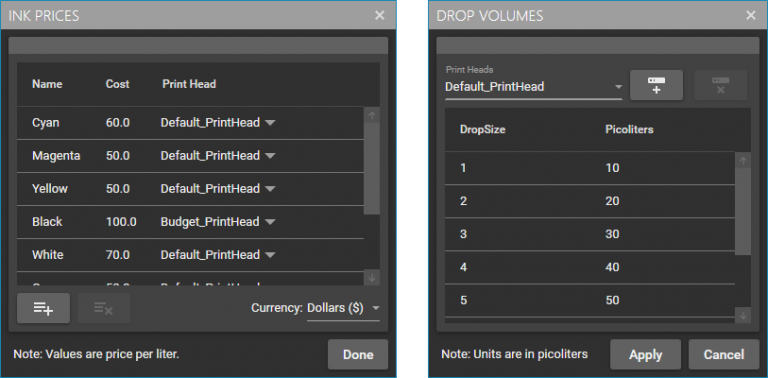Select Cyan cost value 60.0
The height and width of the screenshot is (378, 768).
point(118,123)
